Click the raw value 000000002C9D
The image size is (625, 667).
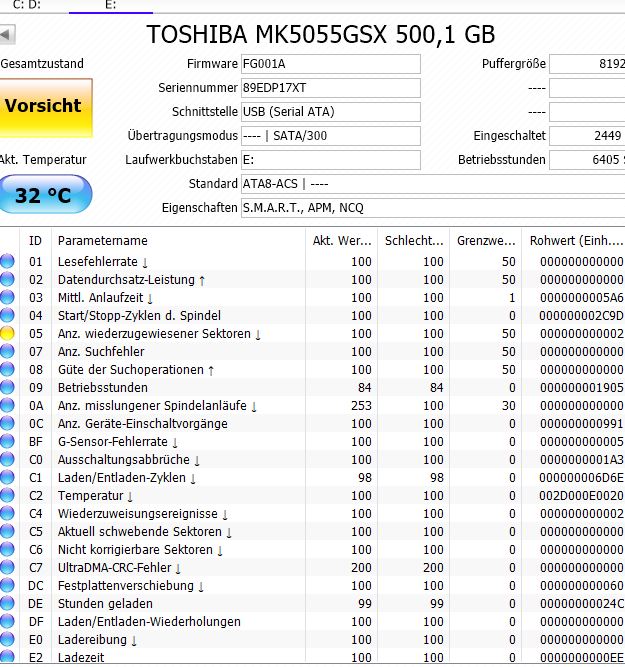click(x=581, y=315)
